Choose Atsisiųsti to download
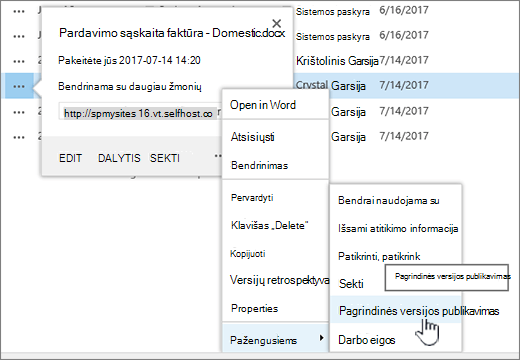Image resolution: width=520 pixels, height=360 pixels. (275, 137)
